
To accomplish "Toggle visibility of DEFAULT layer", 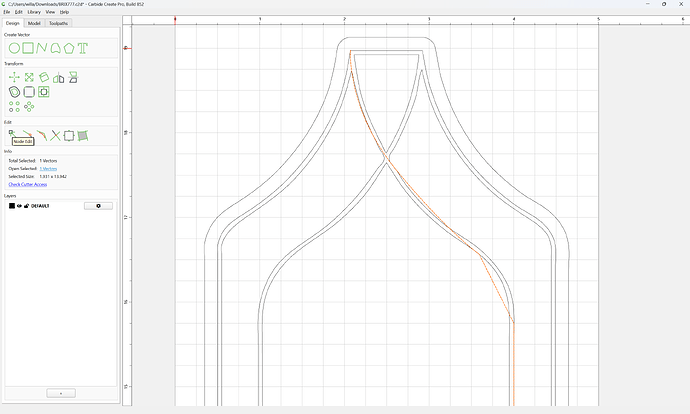I will point(19,206).
